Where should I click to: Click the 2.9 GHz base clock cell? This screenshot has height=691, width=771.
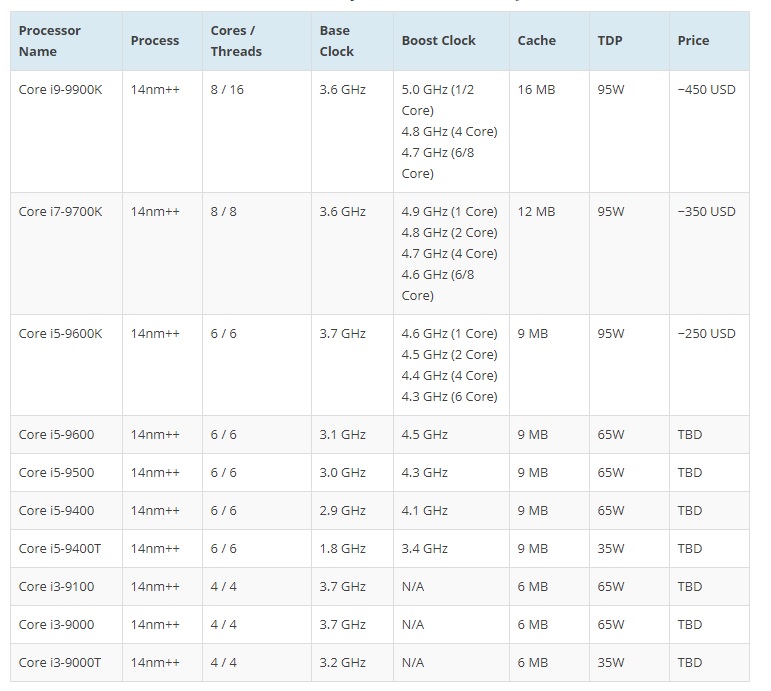tap(352, 510)
